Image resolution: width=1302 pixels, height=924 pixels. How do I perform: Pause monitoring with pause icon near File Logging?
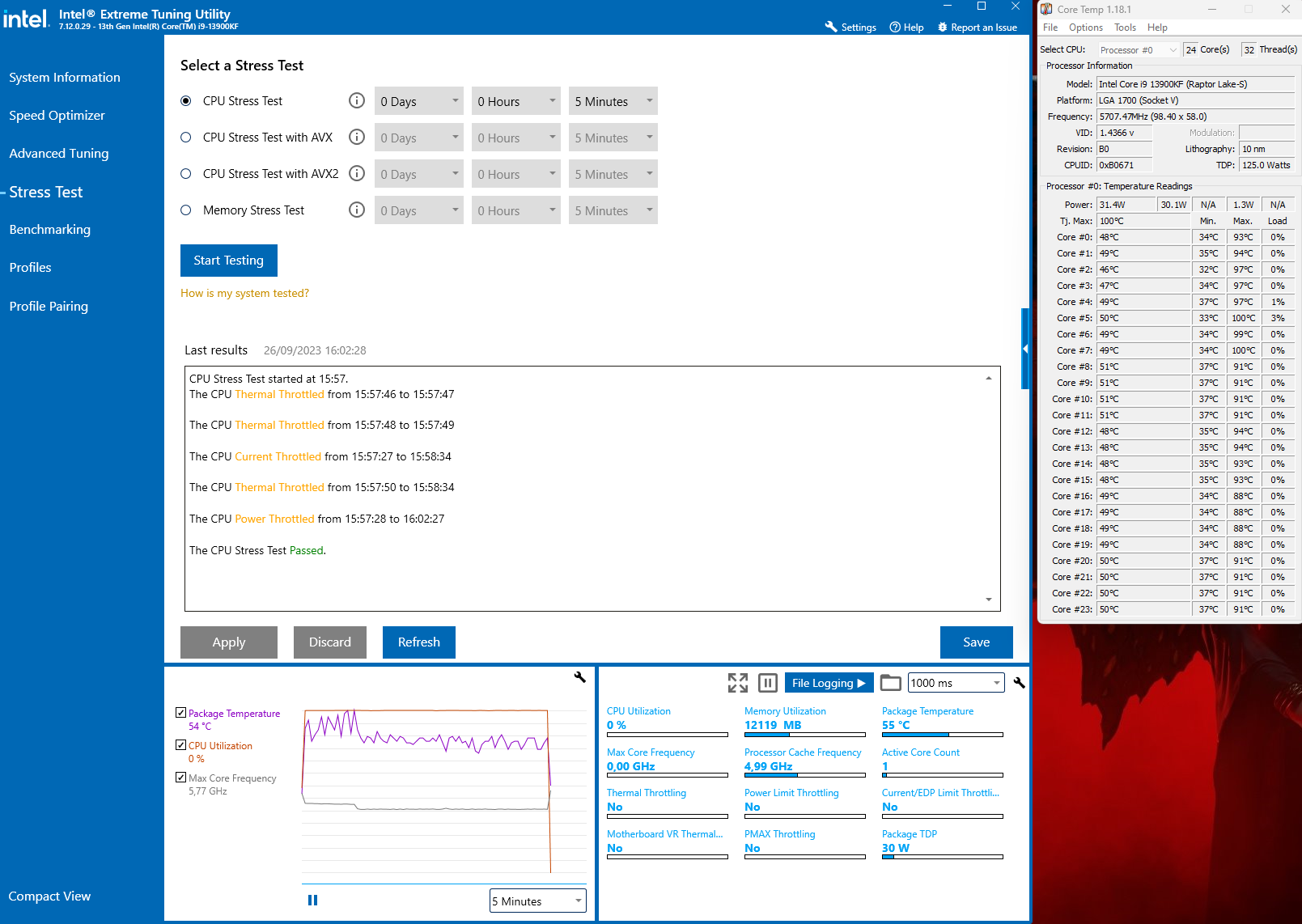click(768, 683)
